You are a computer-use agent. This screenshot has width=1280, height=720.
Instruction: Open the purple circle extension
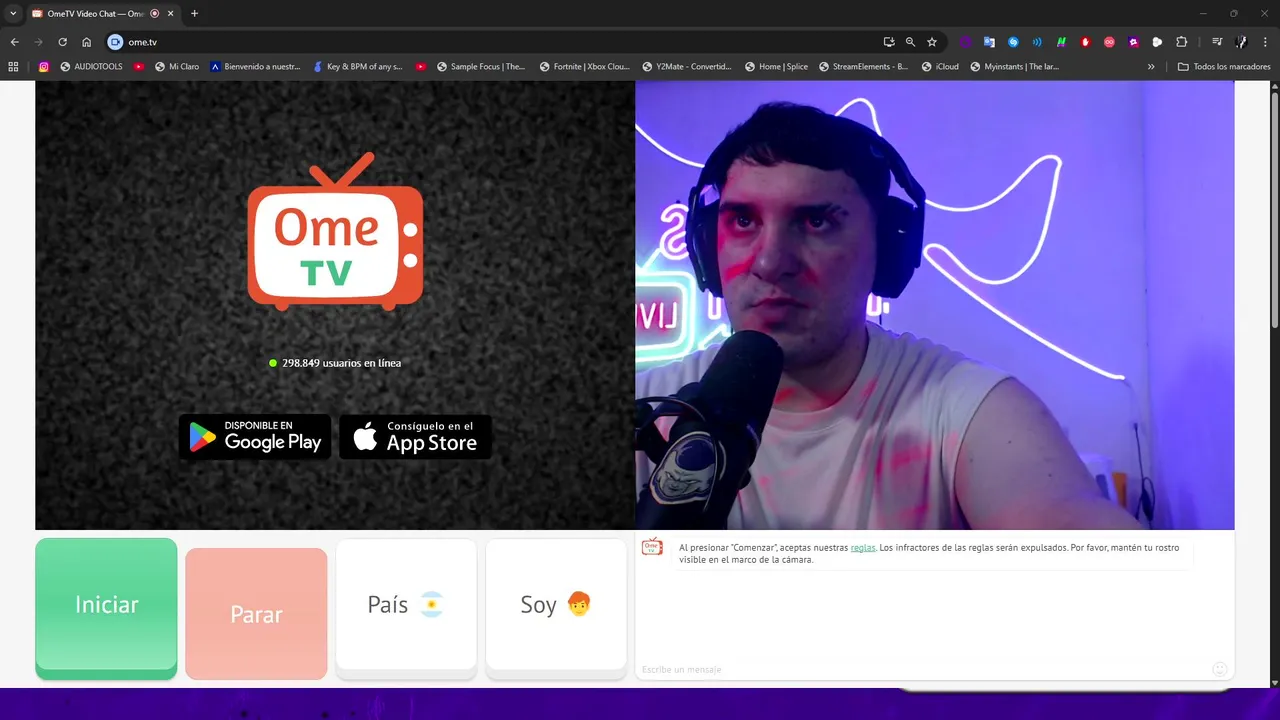pyautogui.click(x=965, y=42)
